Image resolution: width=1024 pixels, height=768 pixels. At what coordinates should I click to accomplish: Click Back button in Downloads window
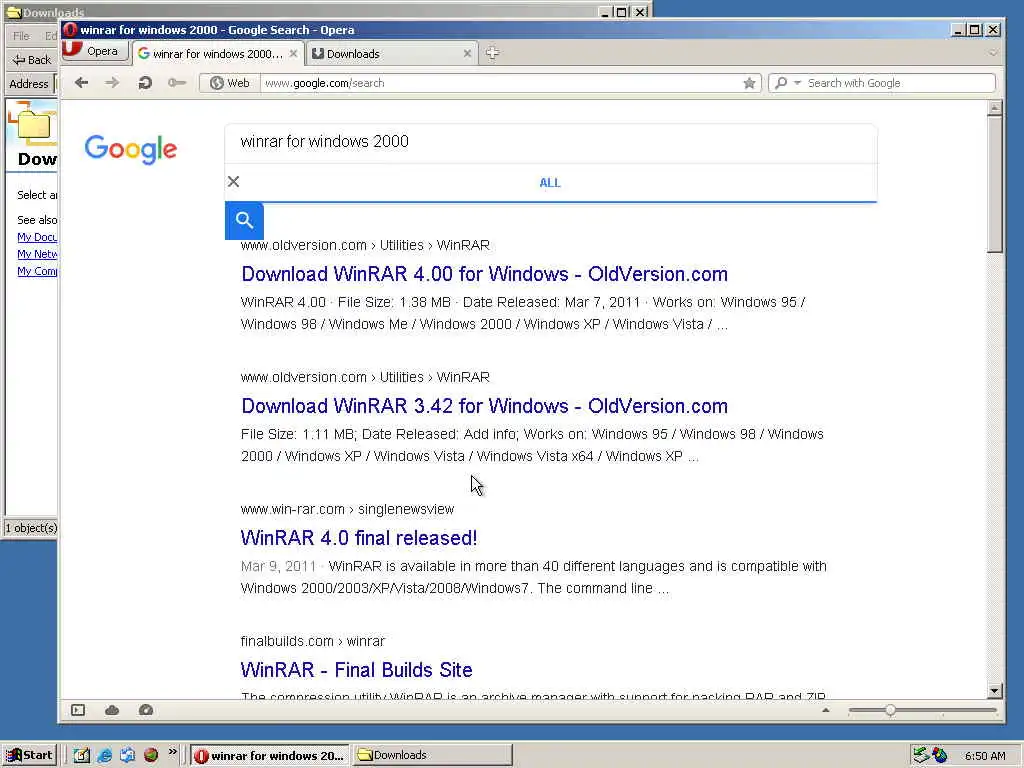[x=32, y=59]
